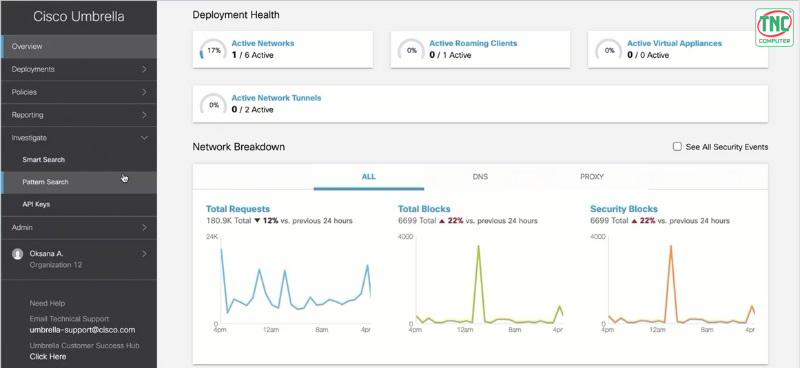The height and width of the screenshot is (368, 800).
Task: Click the 0 / 1 Active roaming clients count
Action: (450, 55)
